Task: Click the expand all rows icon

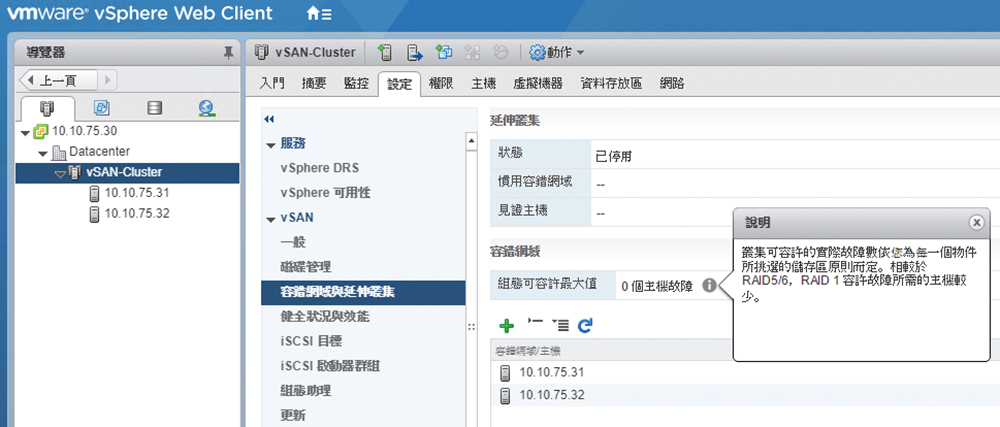Action: pyautogui.click(x=560, y=325)
